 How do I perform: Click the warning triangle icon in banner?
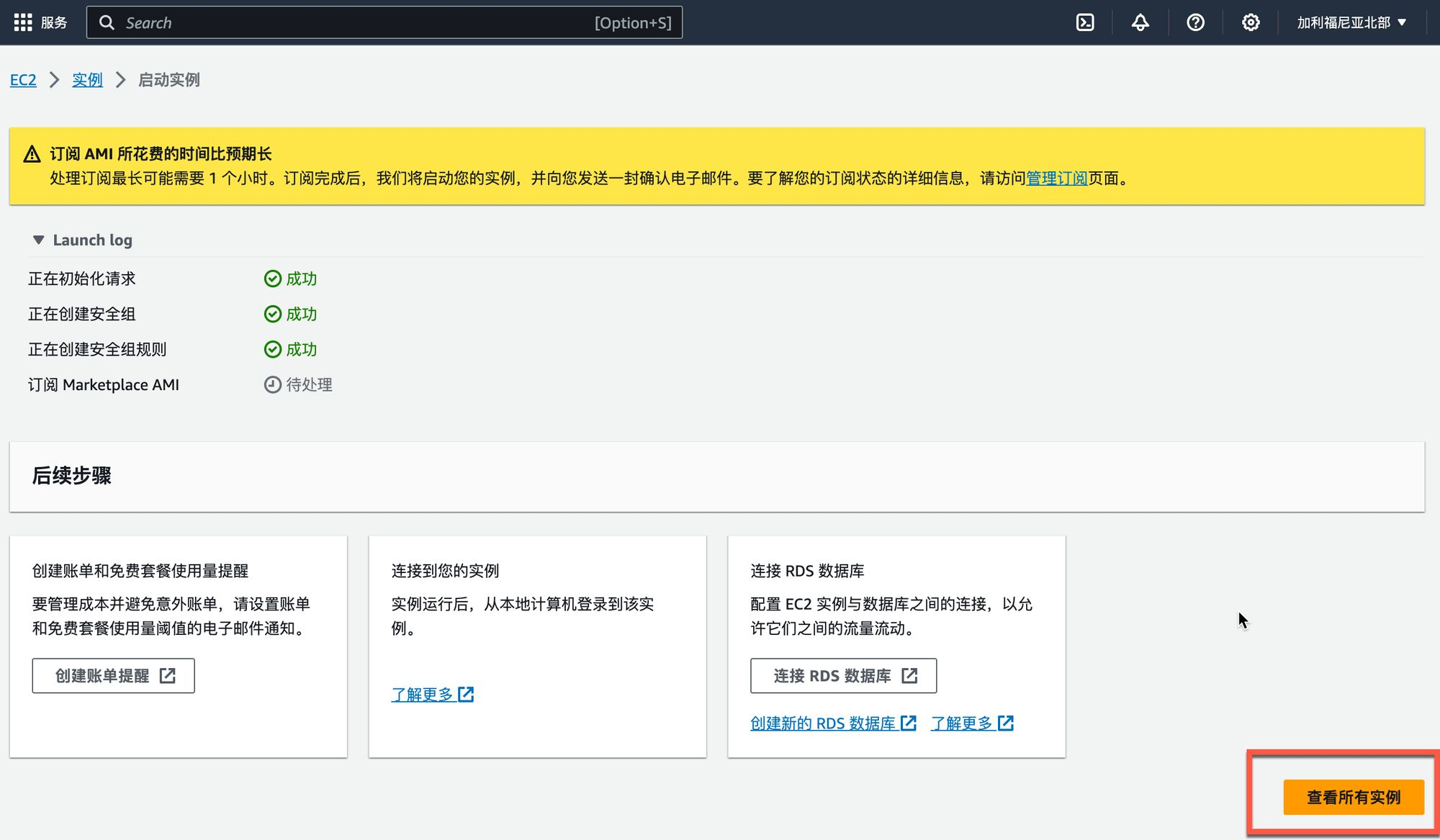coord(32,154)
